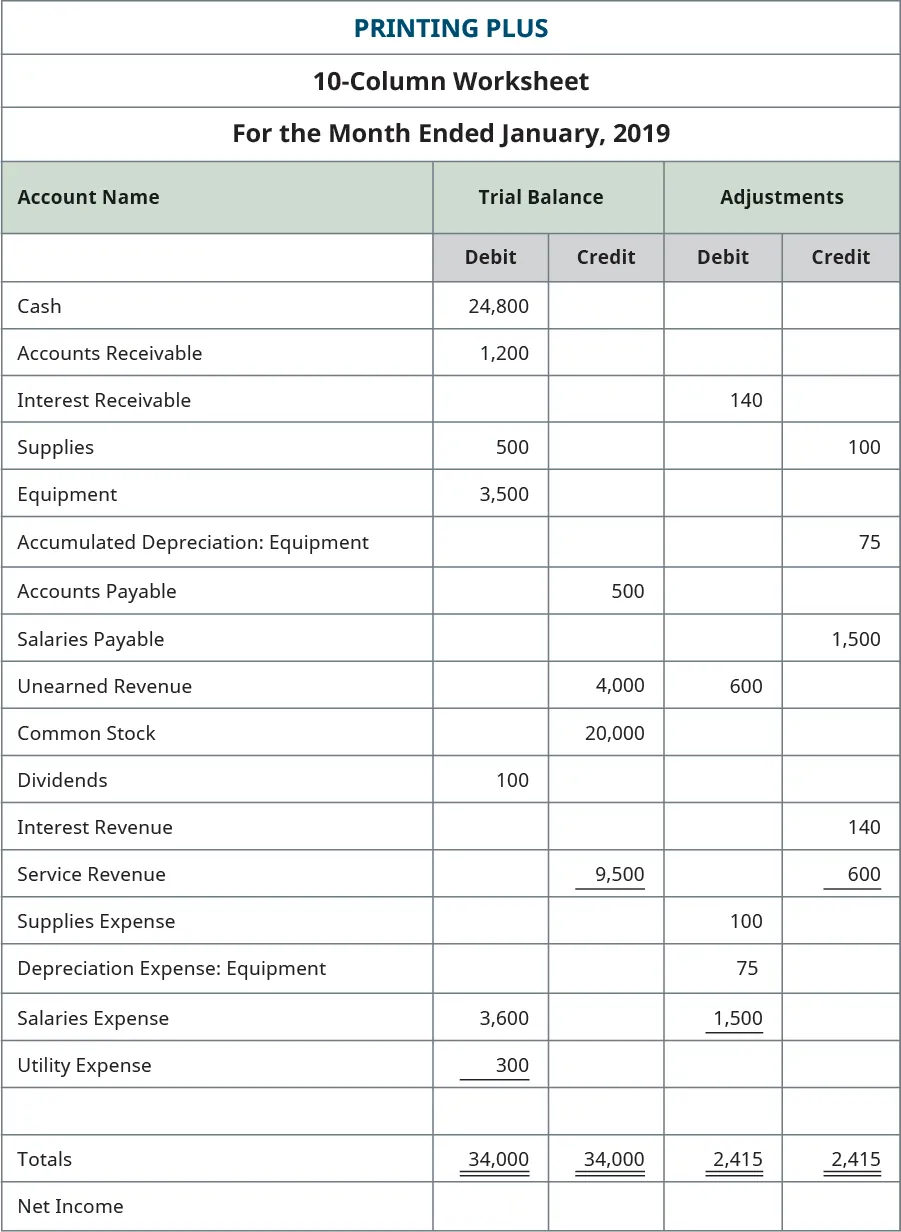901x1232 pixels.
Task: Select the Supplies Expense row label
Action: coord(96,921)
